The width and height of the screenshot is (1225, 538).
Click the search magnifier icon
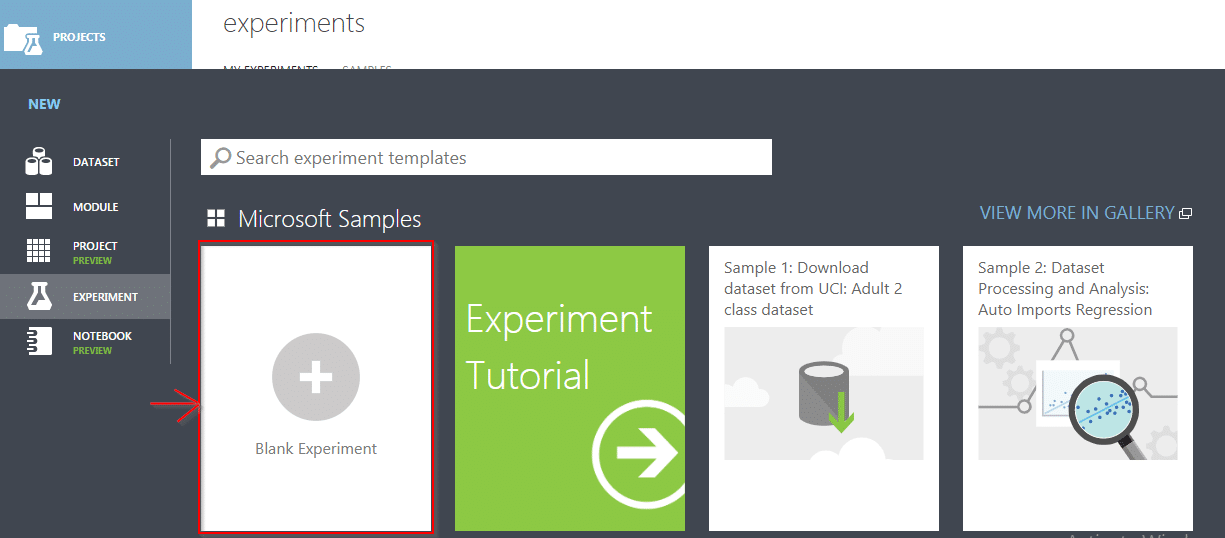tap(220, 158)
